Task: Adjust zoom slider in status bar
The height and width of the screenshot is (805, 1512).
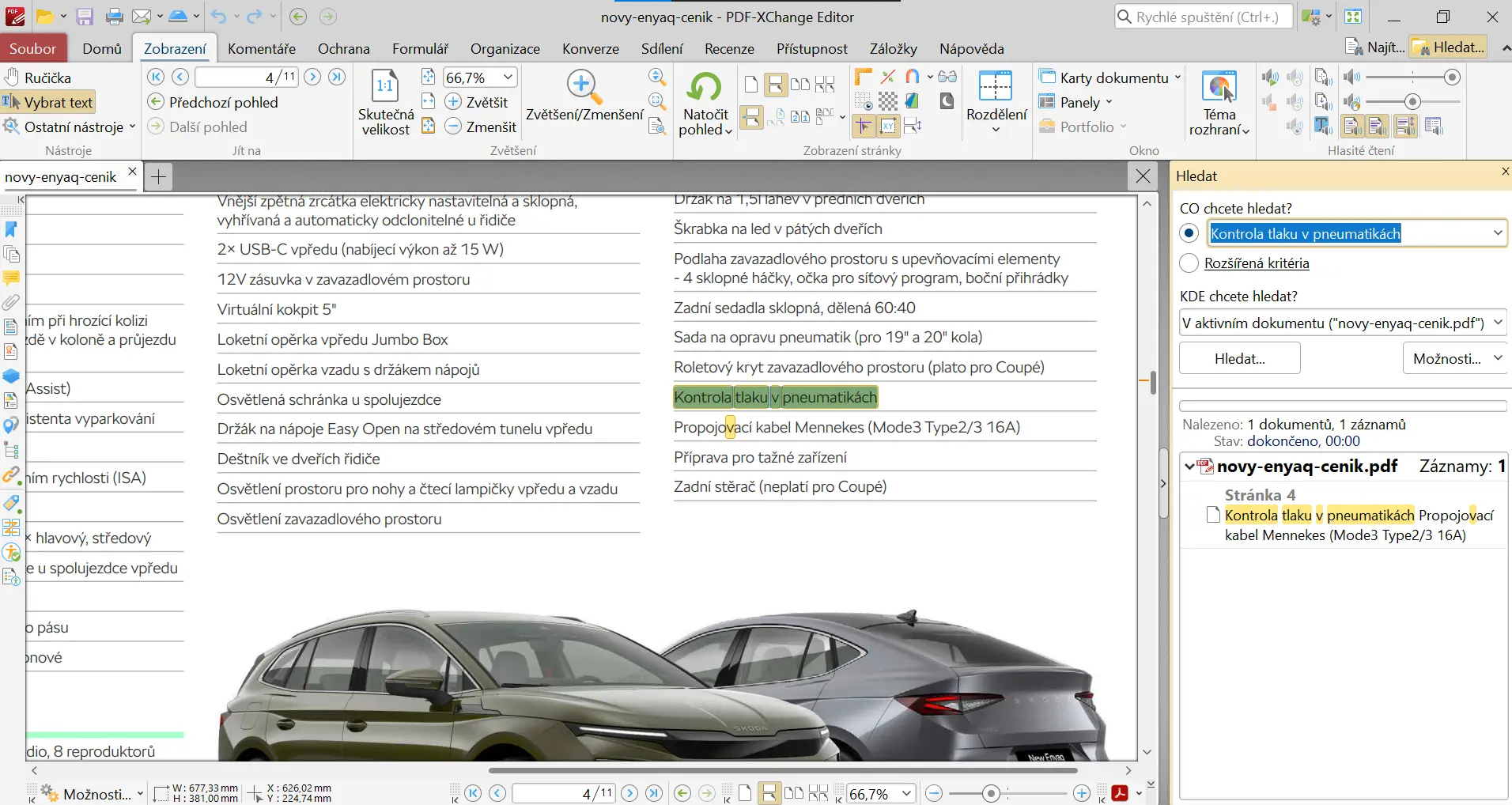Action: click(x=1007, y=793)
